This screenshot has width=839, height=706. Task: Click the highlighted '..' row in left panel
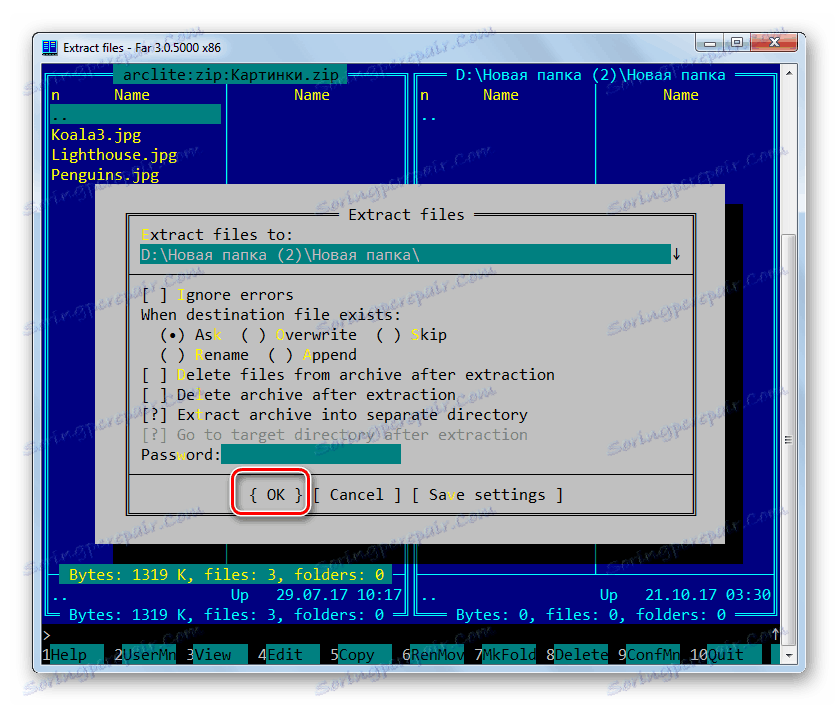click(x=135, y=115)
